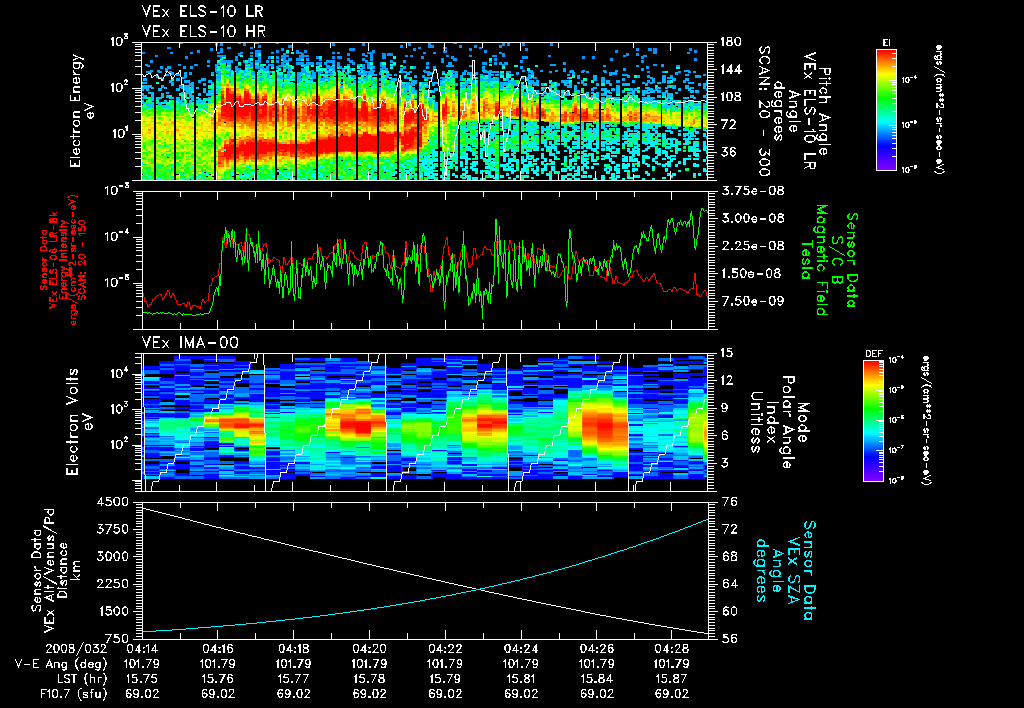The height and width of the screenshot is (708, 1024).
Task: Click the LST value 15.84
Action: pyautogui.click(x=597, y=679)
